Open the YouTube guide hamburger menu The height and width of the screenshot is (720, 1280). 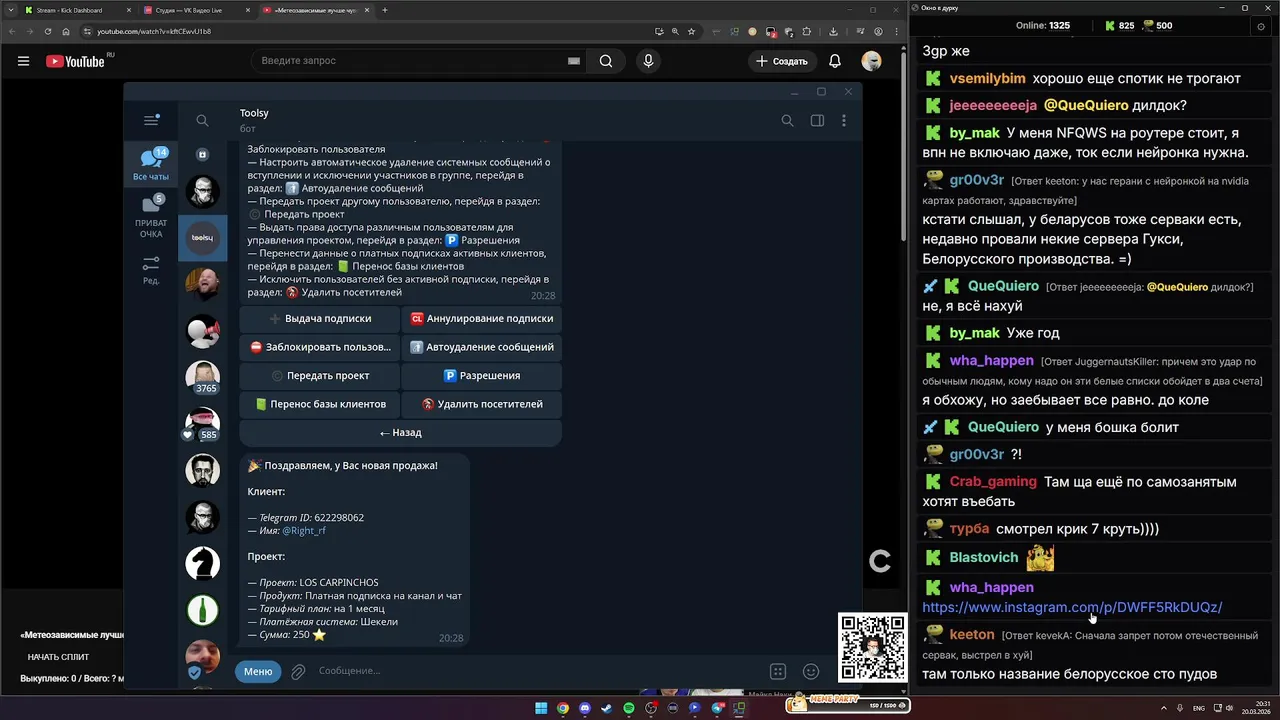(23, 61)
